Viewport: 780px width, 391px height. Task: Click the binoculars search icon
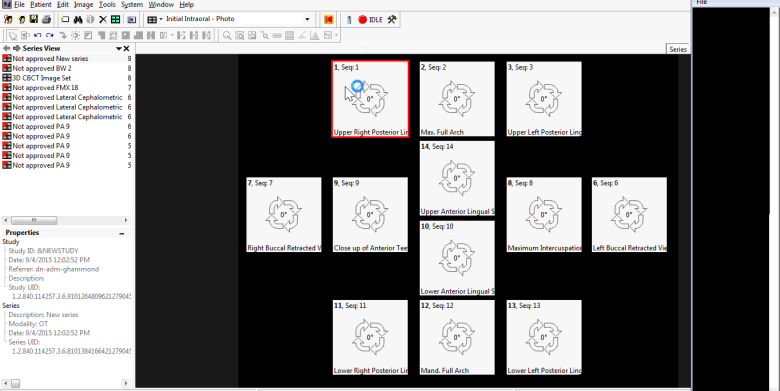(x=78, y=19)
